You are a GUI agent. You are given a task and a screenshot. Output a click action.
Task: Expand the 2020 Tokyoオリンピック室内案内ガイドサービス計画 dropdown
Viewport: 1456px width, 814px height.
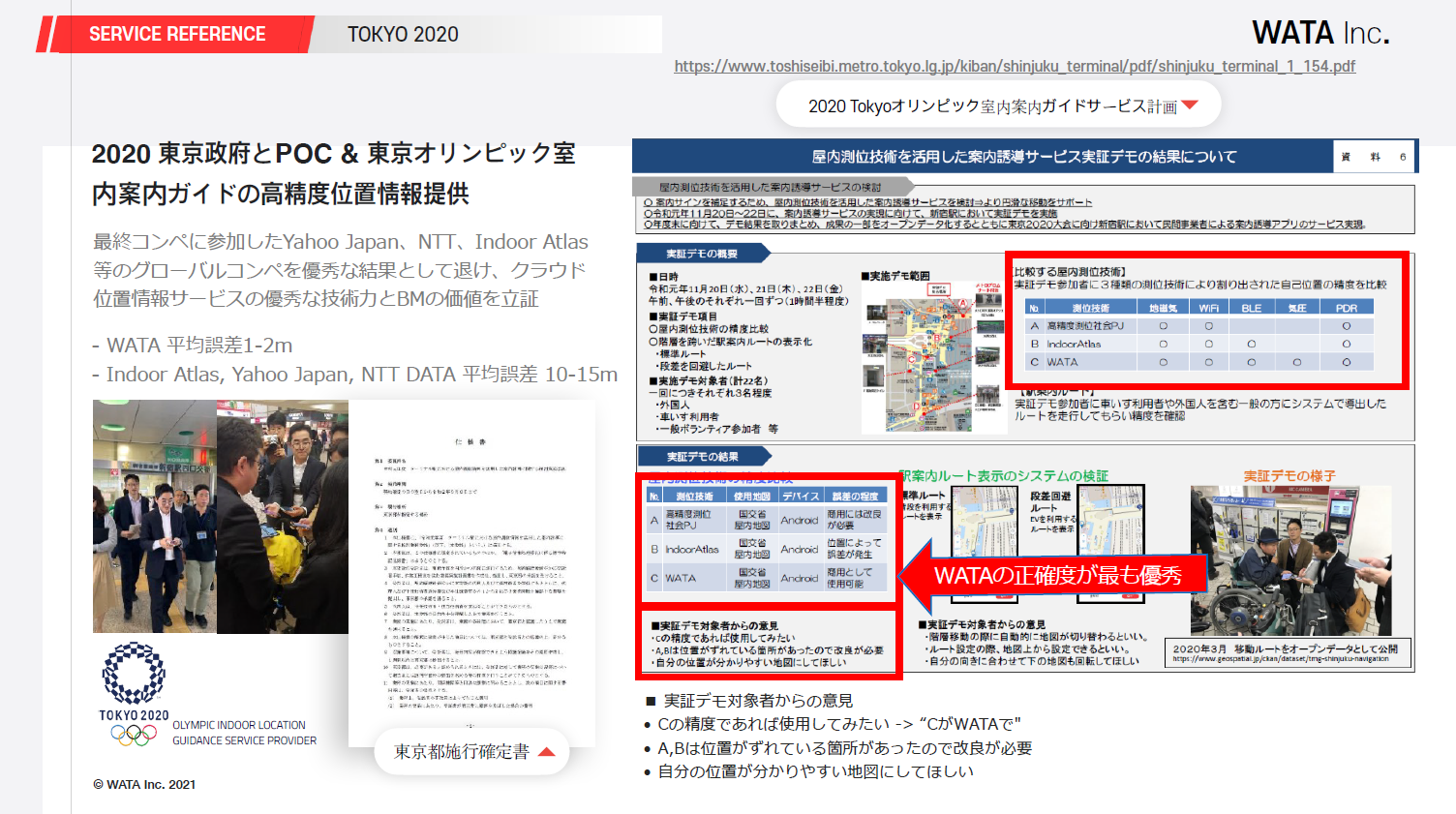coord(997,106)
